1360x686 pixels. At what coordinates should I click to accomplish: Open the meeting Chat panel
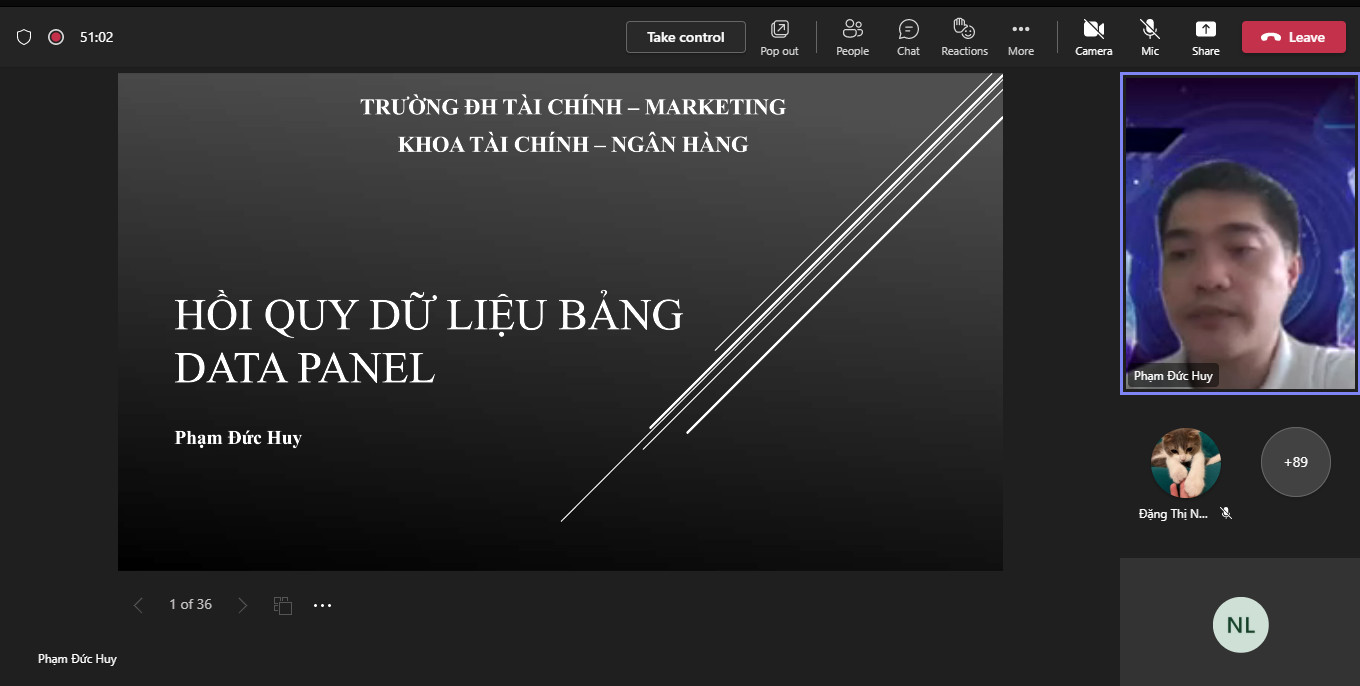pyautogui.click(x=908, y=37)
